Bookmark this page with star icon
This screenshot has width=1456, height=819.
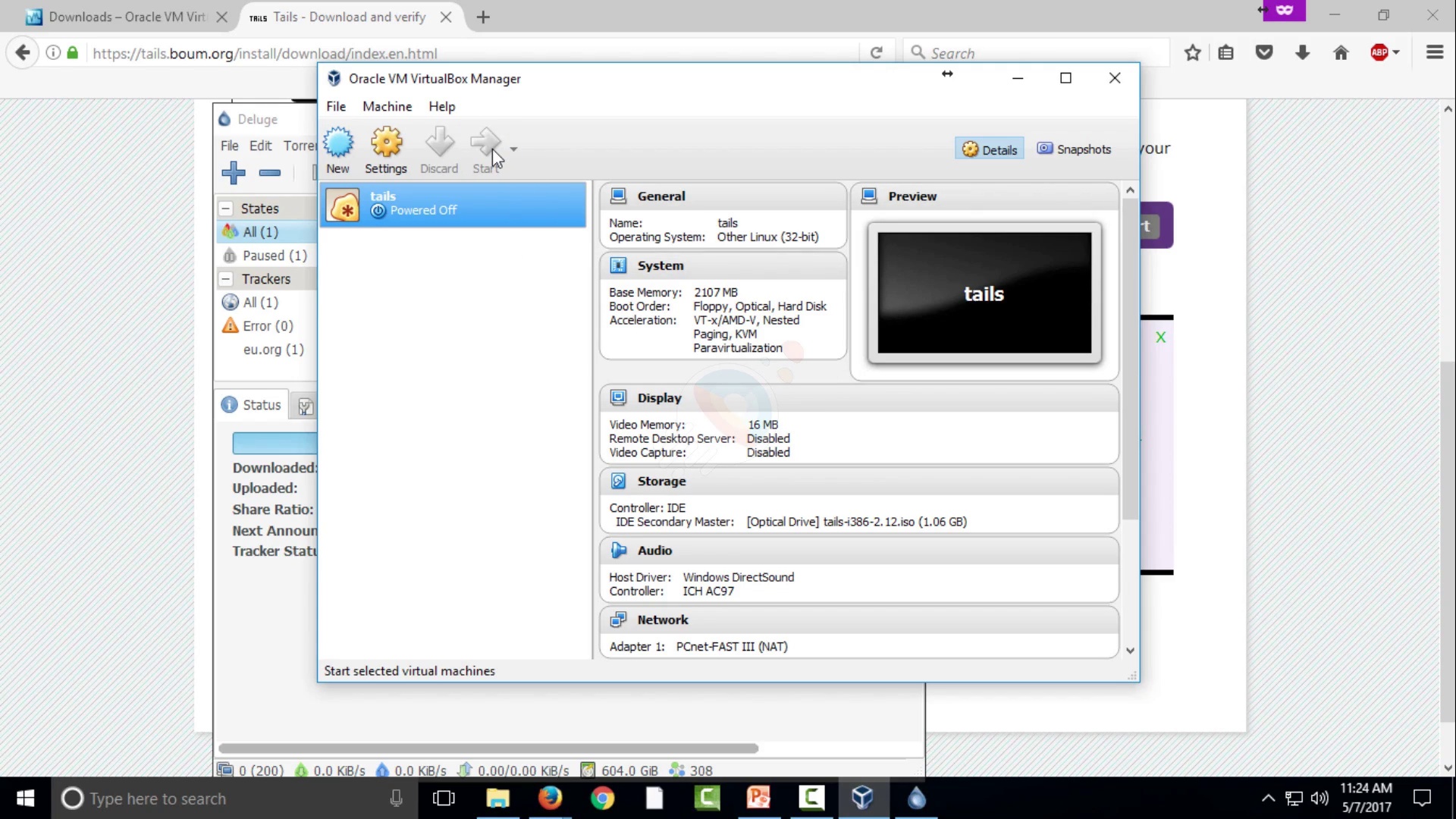coord(1192,52)
